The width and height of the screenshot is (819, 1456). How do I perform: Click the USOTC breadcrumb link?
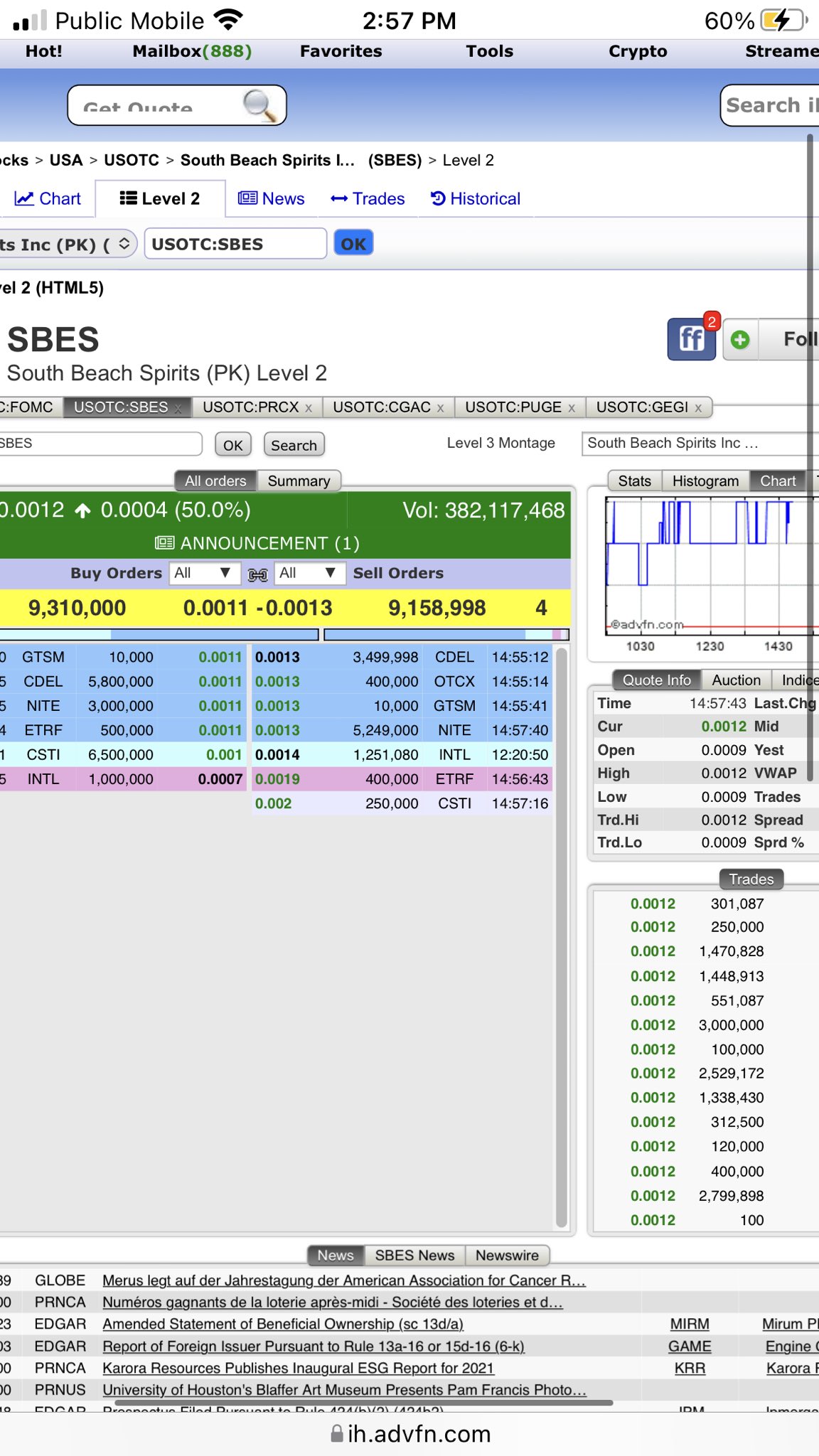pyautogui.click(x=132, y=160)
